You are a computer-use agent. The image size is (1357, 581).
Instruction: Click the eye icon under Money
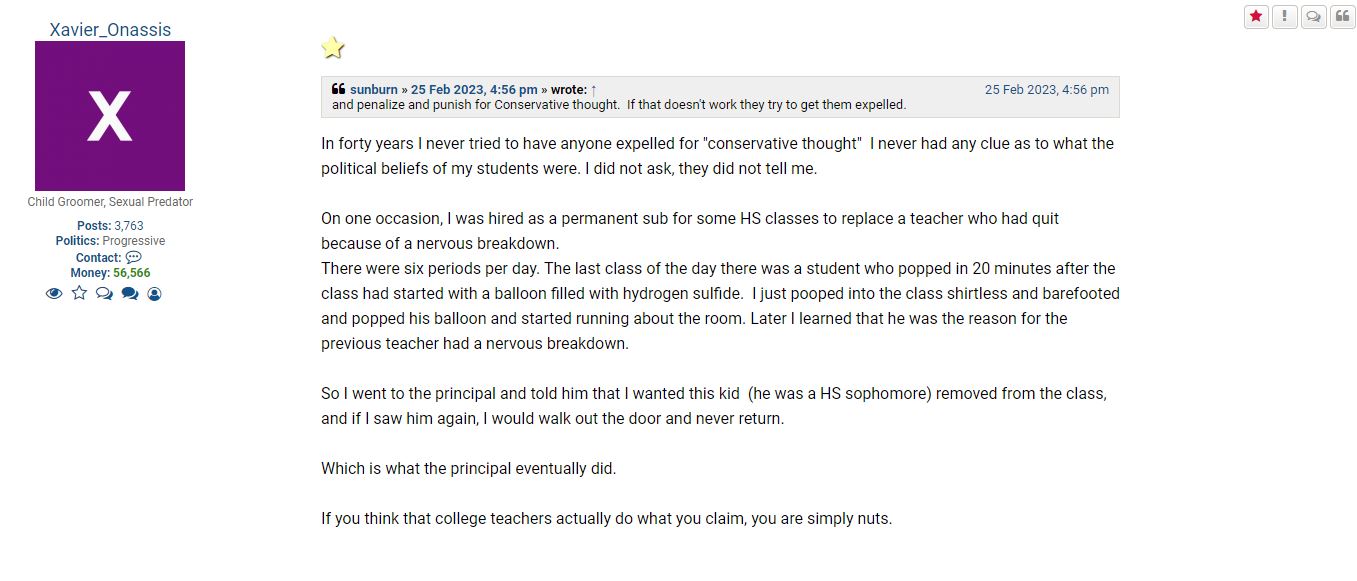54,294
